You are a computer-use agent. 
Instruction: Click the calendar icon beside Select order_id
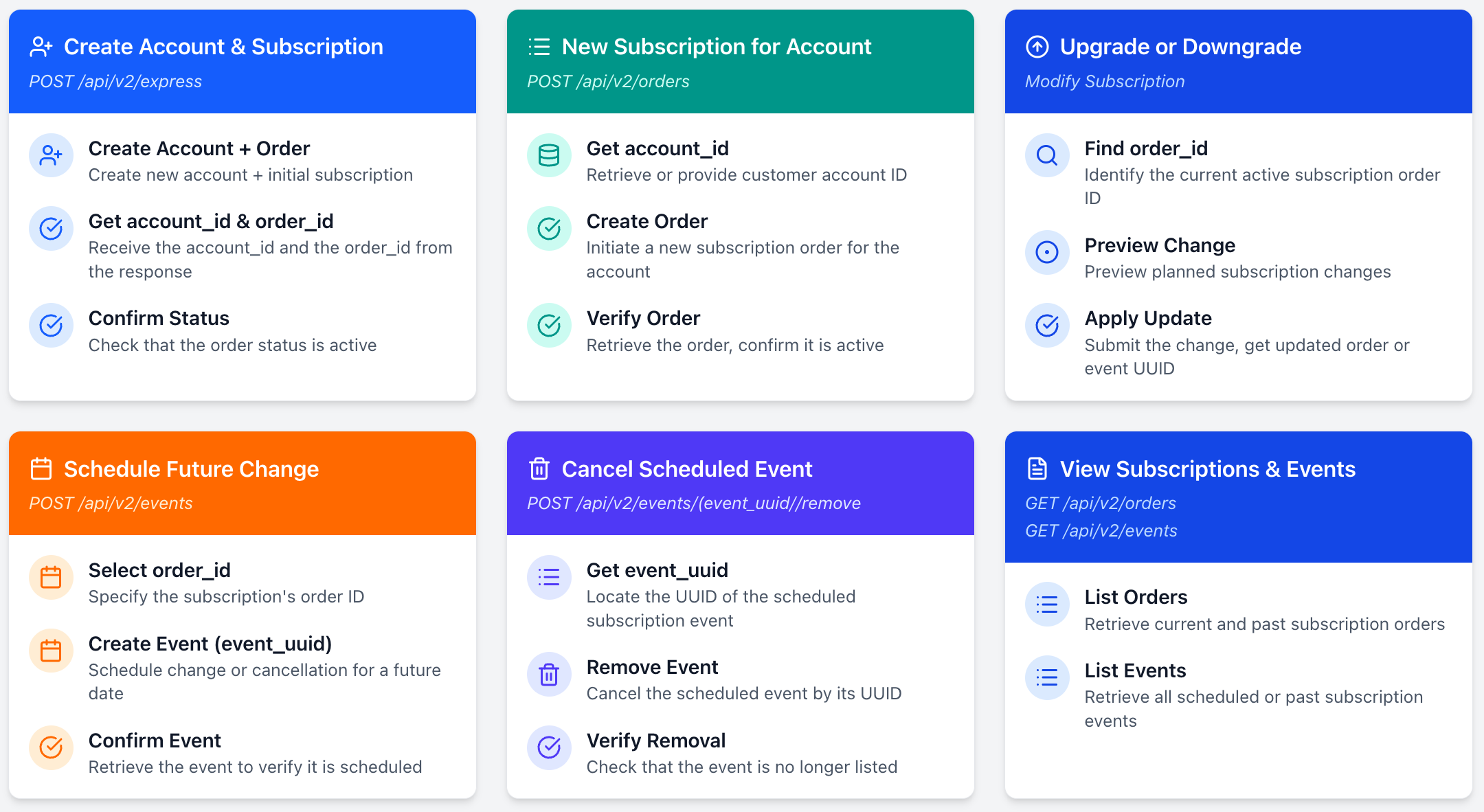(51, 577)
